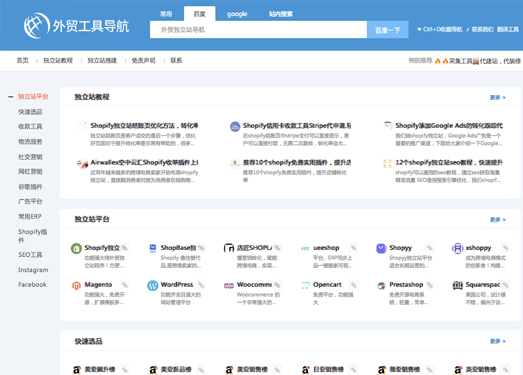Select 收款工具 in the sidebar
The height and width of the screenshot is (375, 523).
(30, 126)
